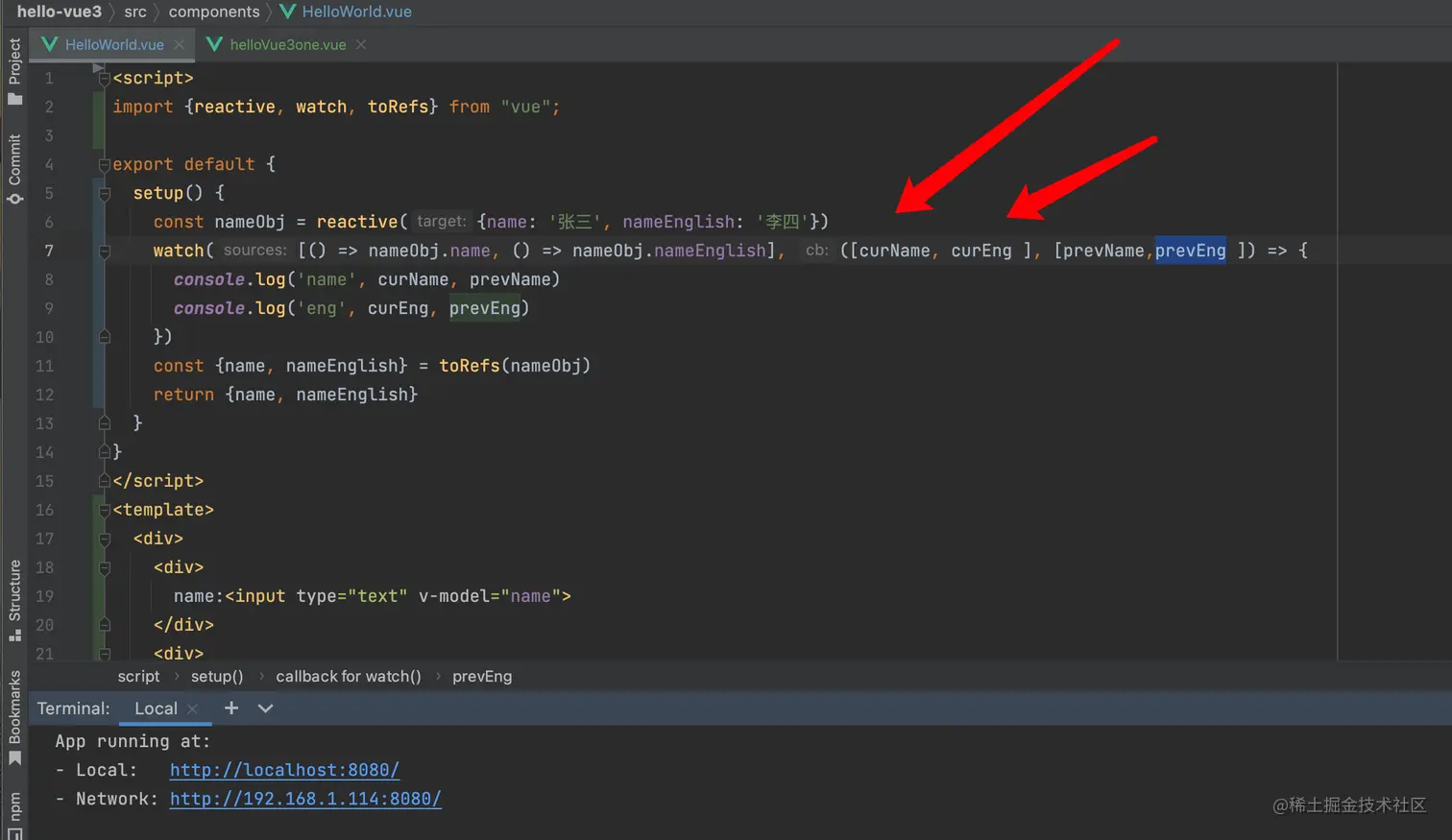The height and width of the screenshot is (840, 1452).
Task: Click components in the navigation bar
Action: (214, 12)
